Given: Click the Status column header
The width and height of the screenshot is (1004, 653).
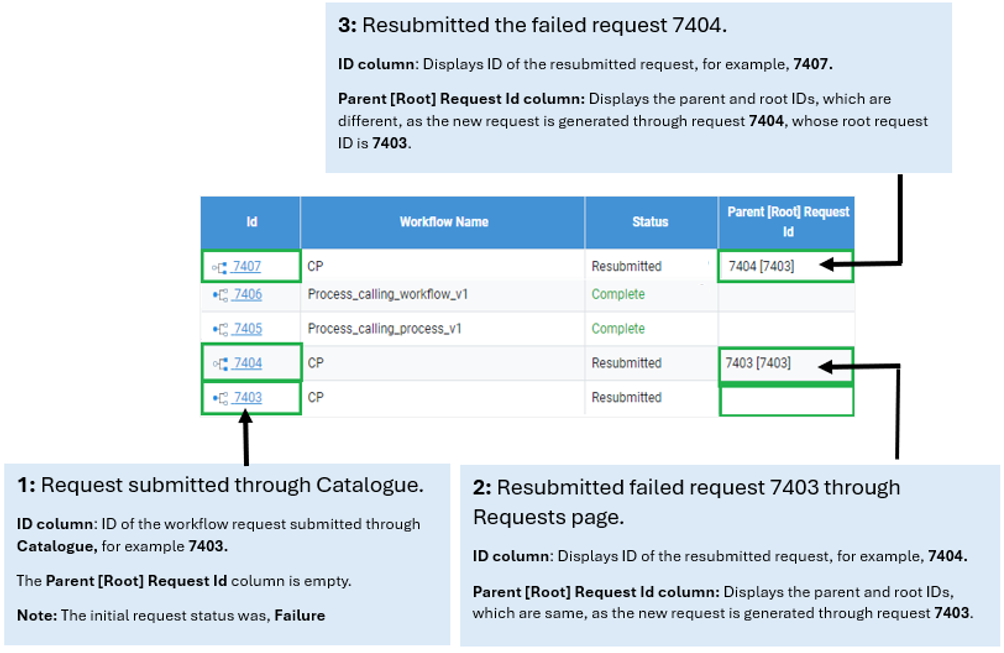Looking at the screenshot, I should click(650, 222).
